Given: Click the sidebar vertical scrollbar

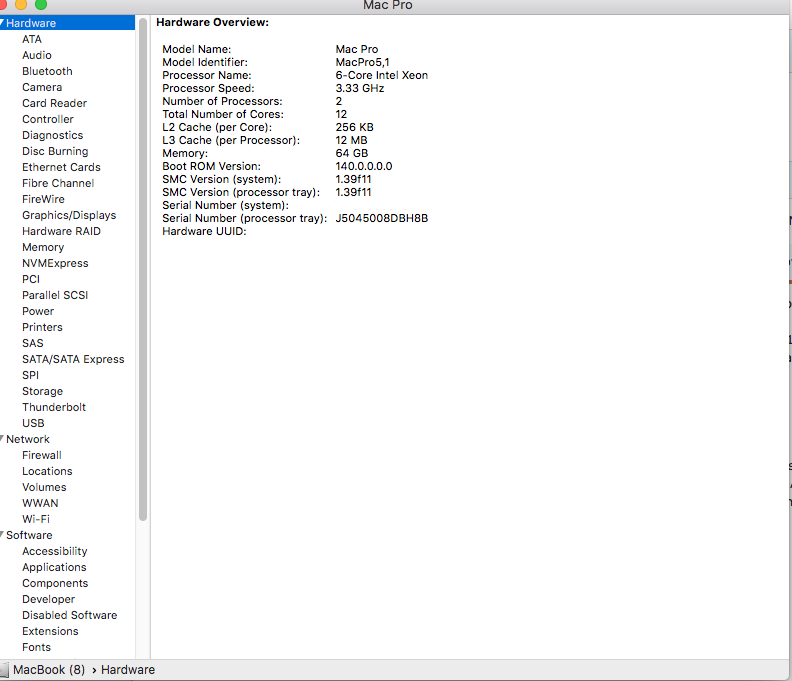Looking at the screenshot, I should (x=143, y=269).
